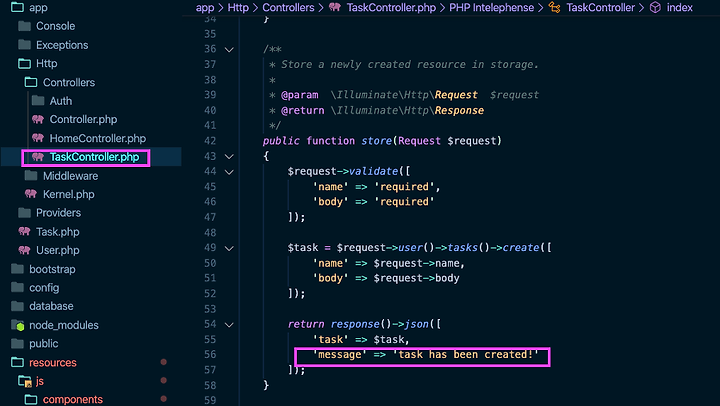The height and width of the screenshot is (406, 720).
Task: Expand the Providers folder
Action: pos(58,213)
